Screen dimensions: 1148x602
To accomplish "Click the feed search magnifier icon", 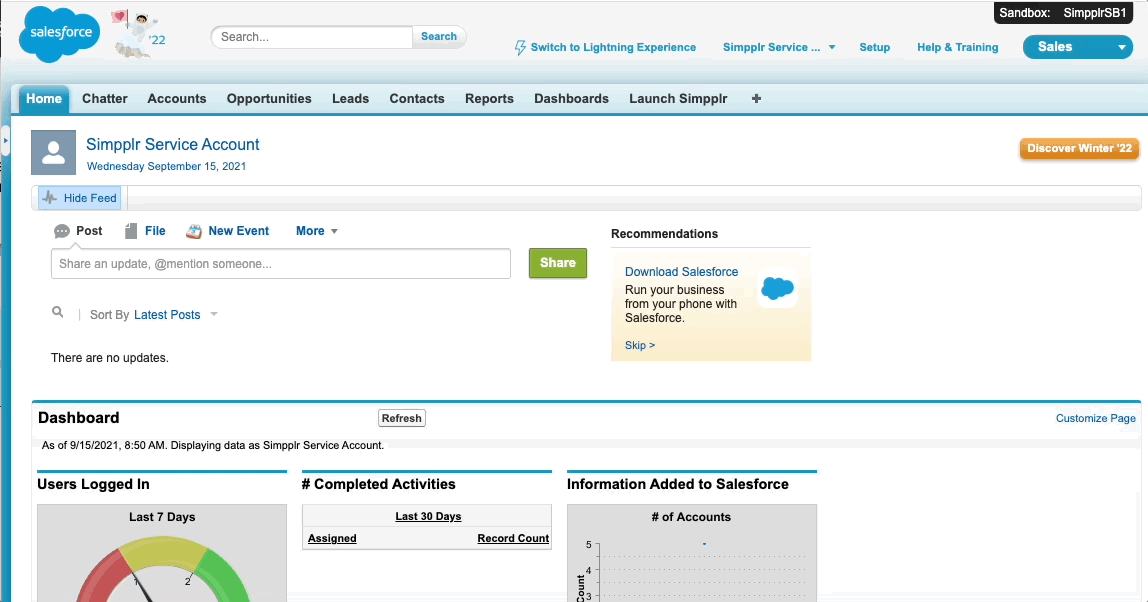I will pyautogui.click(x=58, y=313).
